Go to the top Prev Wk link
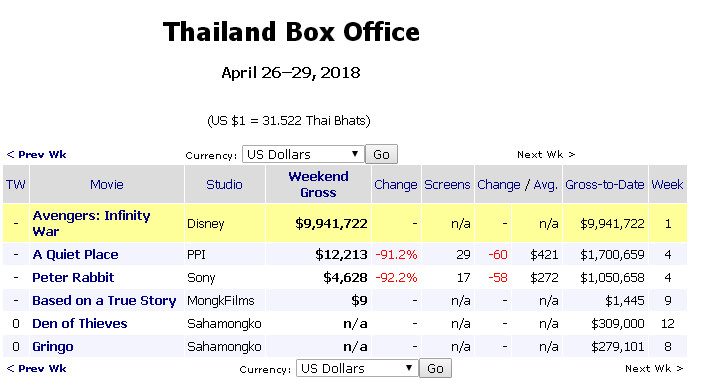The height and width of the screenshot is (390, 711). coord(36,154)
